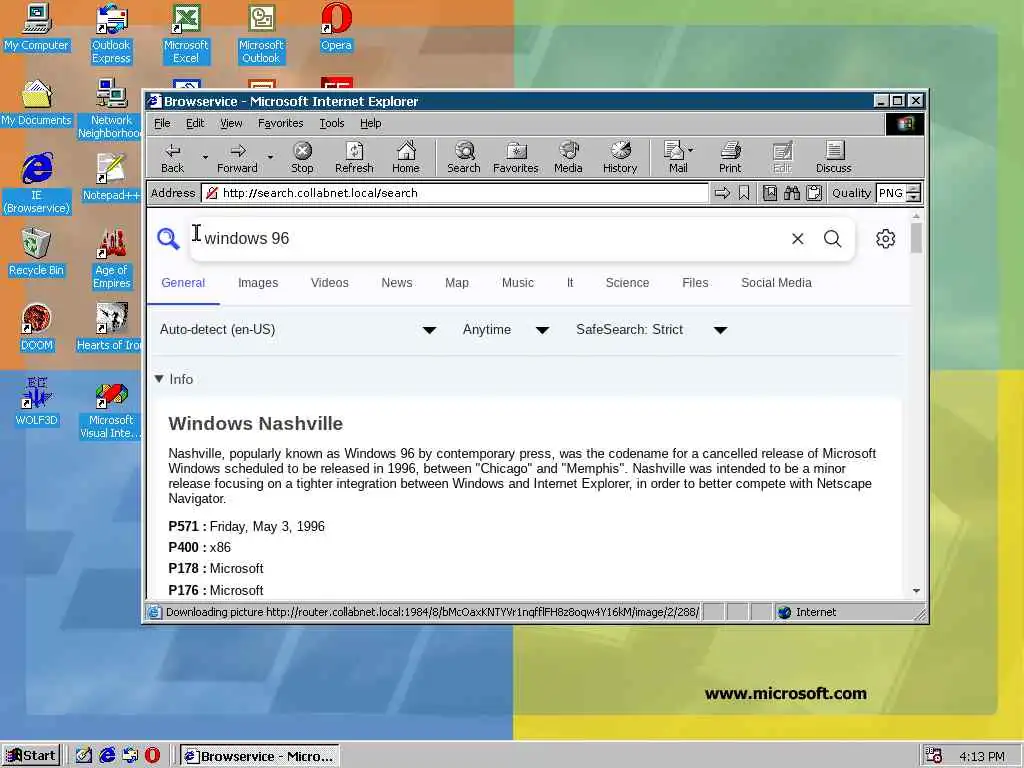Select the Microsoft Excel desktop shortcut

186,34
